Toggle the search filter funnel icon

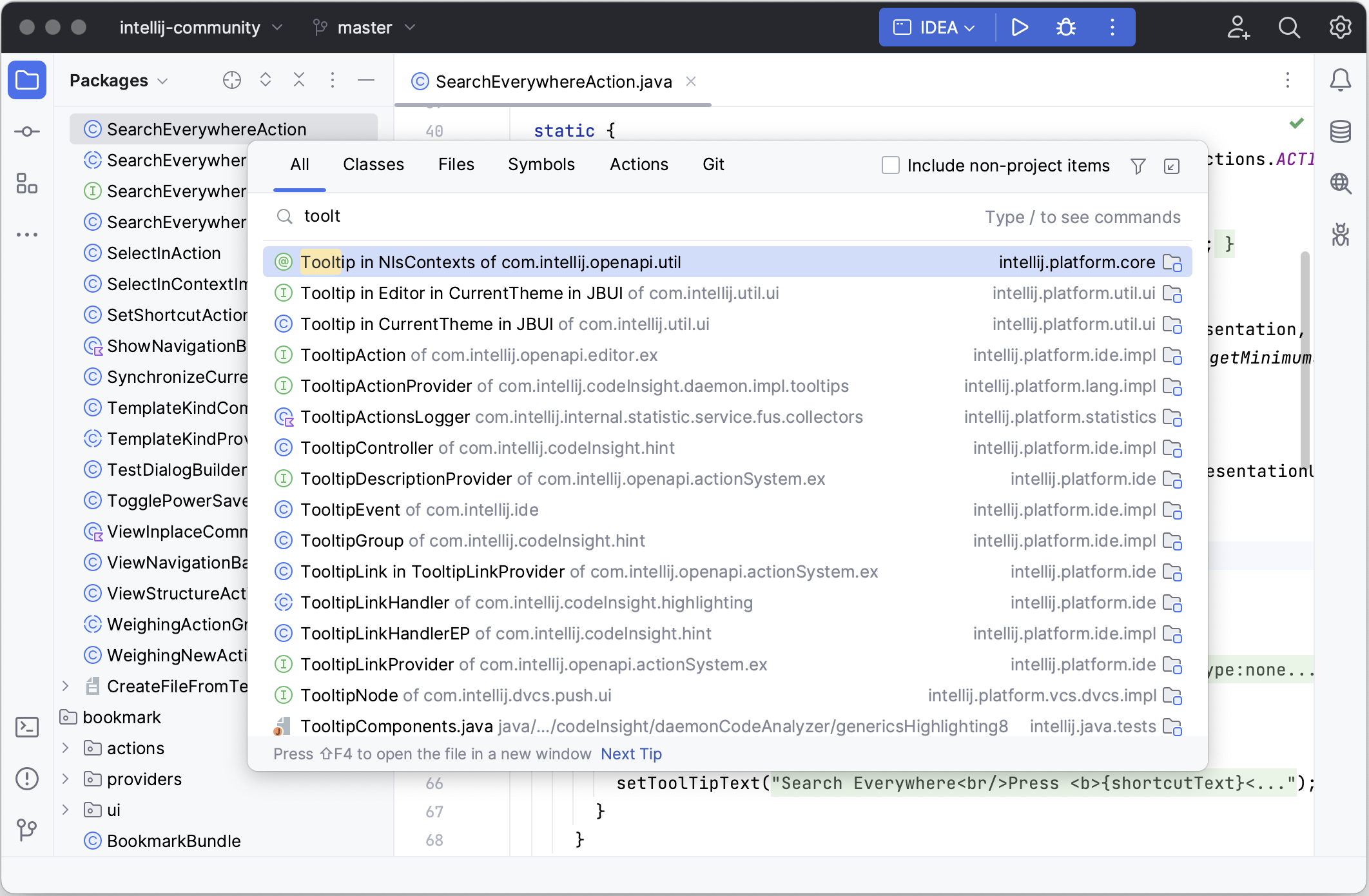[1138, 166]
